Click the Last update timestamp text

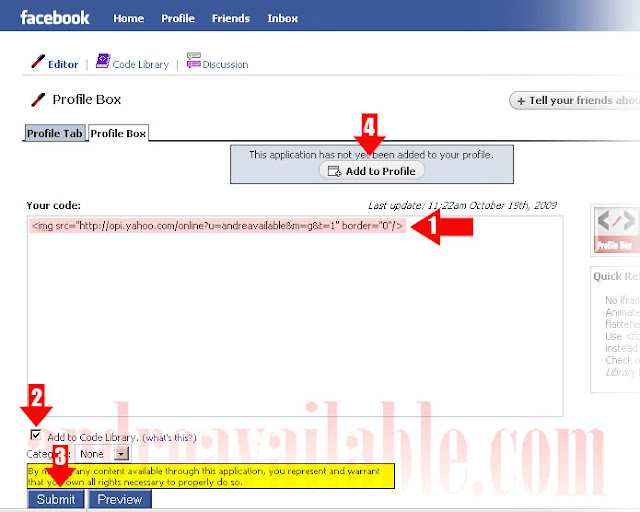(x=462, y=205)
